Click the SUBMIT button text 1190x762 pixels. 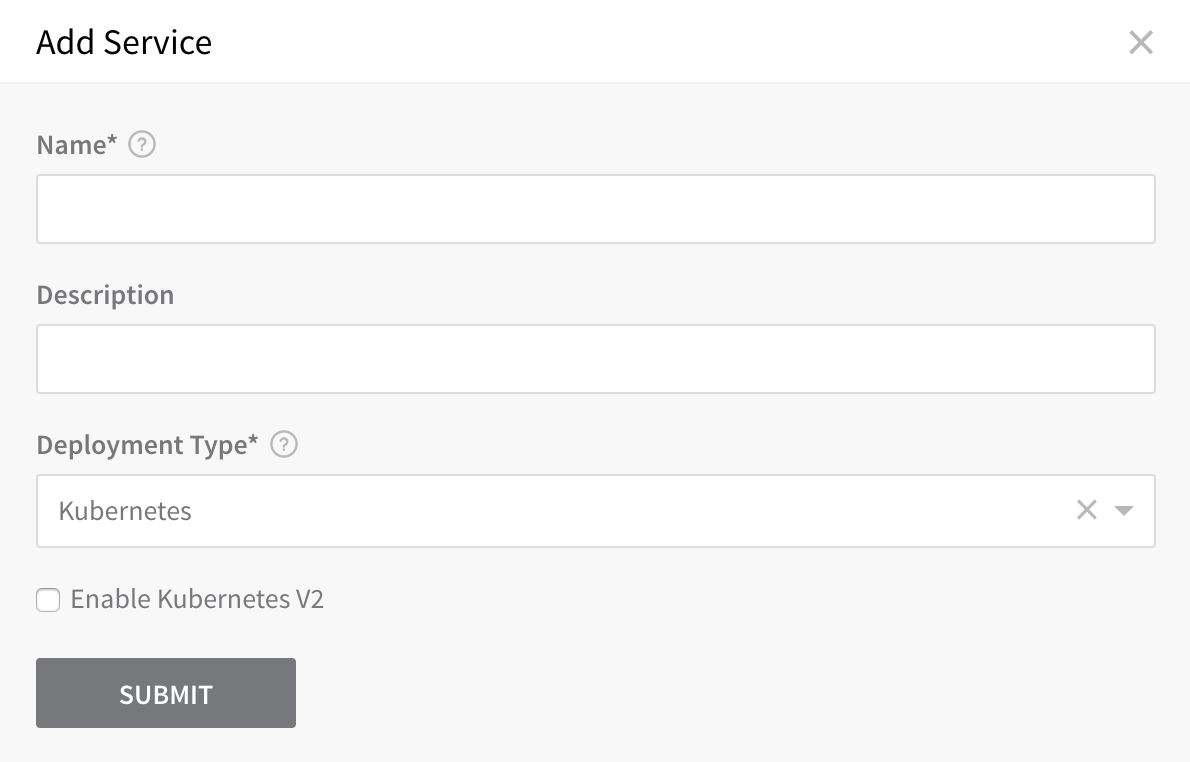(165, 694)
